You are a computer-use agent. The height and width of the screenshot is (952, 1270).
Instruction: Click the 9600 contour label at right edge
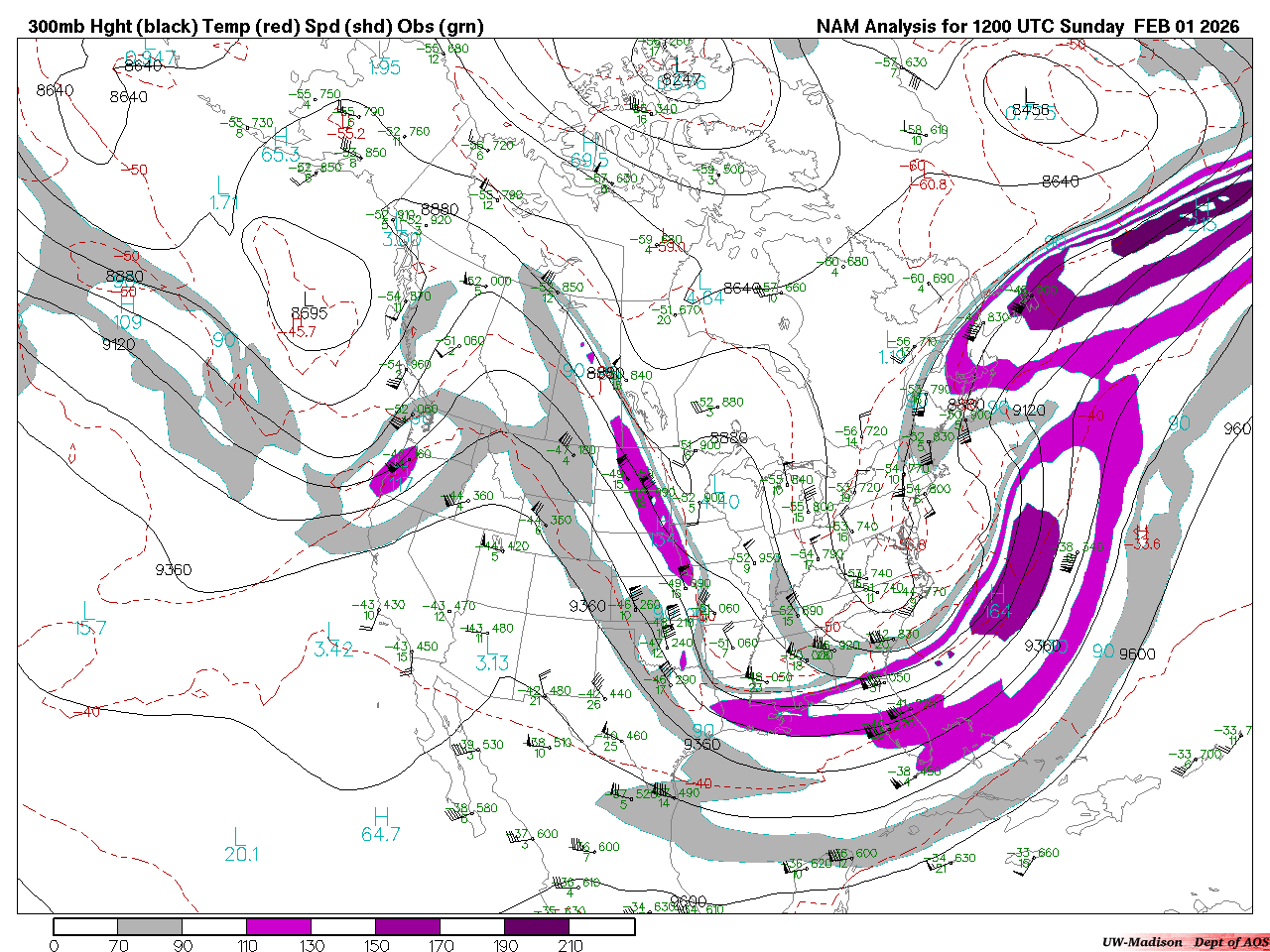pyautogui.click(x=1137, y=654)
